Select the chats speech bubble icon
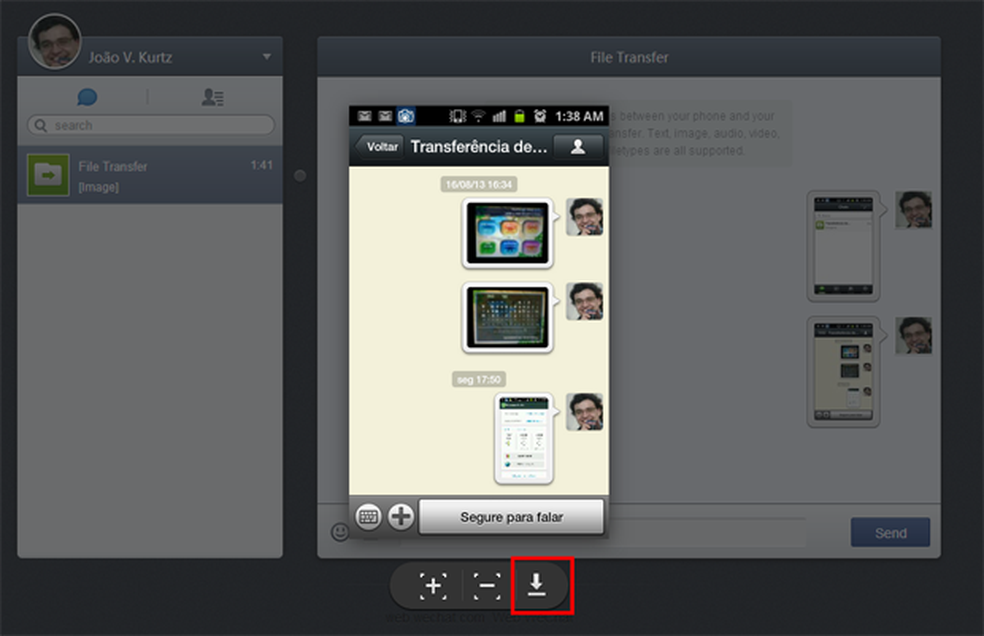Viewport: 984px width, 636px height. tap(88, 97)
